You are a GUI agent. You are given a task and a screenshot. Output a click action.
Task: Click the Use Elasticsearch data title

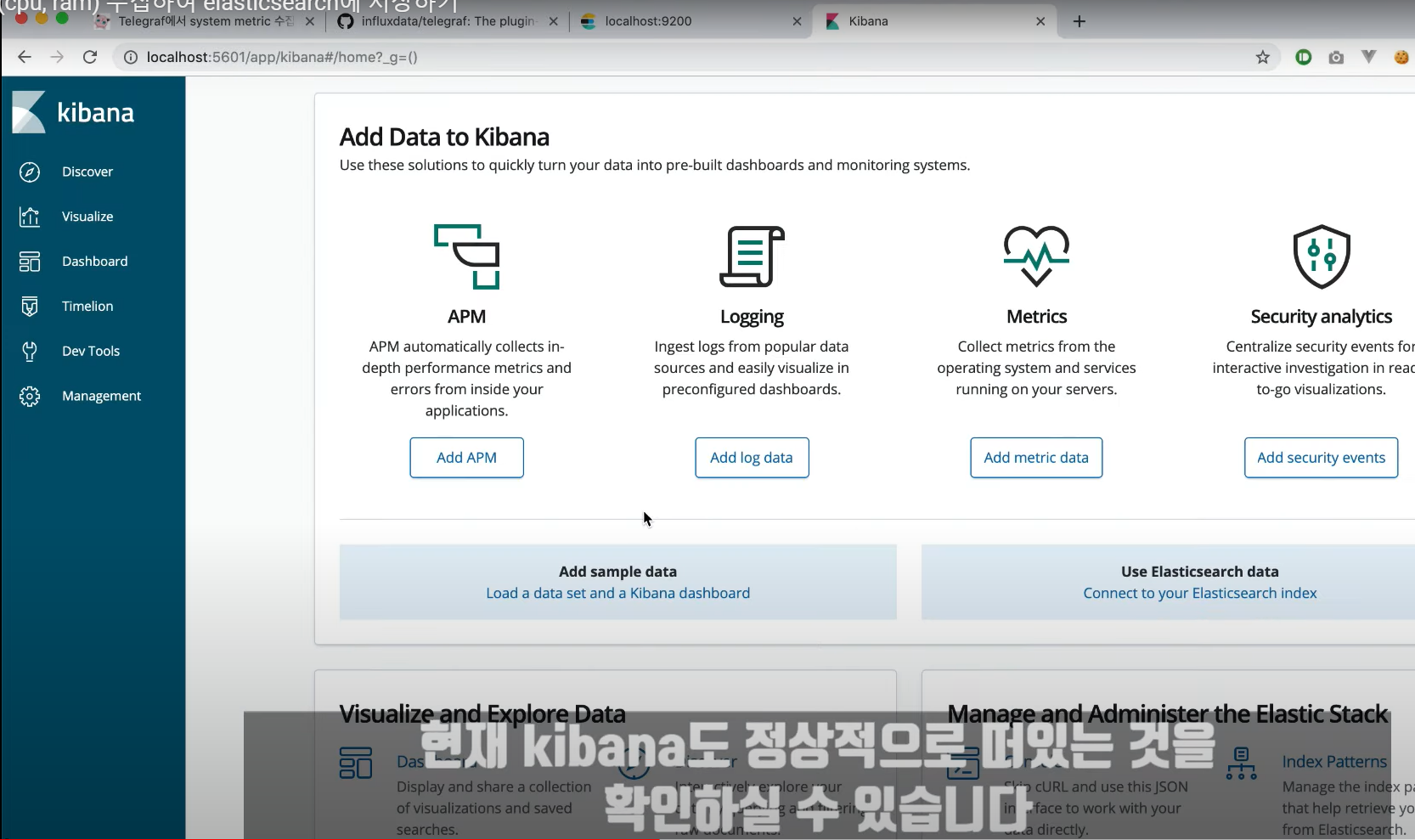point(1200,572)
